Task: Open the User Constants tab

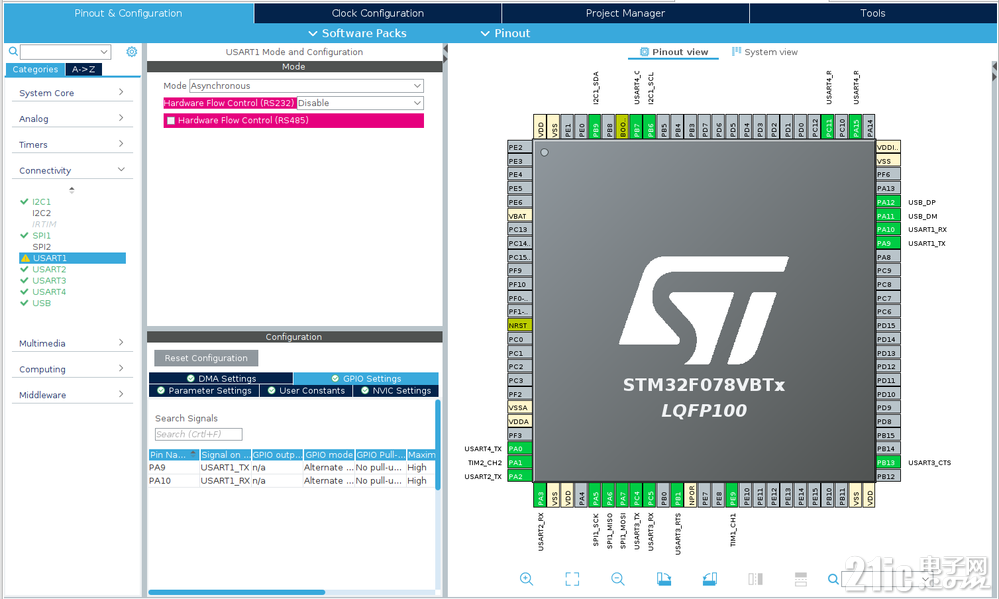Action: 306,391
